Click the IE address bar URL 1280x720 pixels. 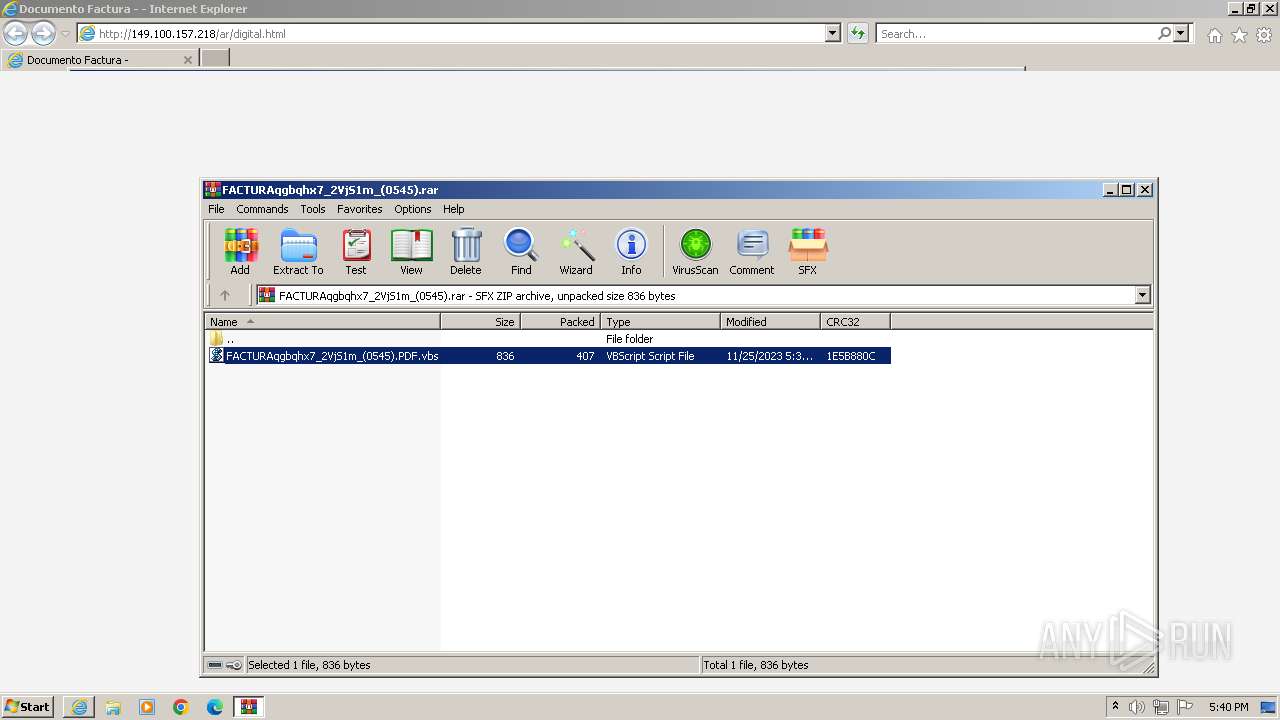click(x=192, y=34)
